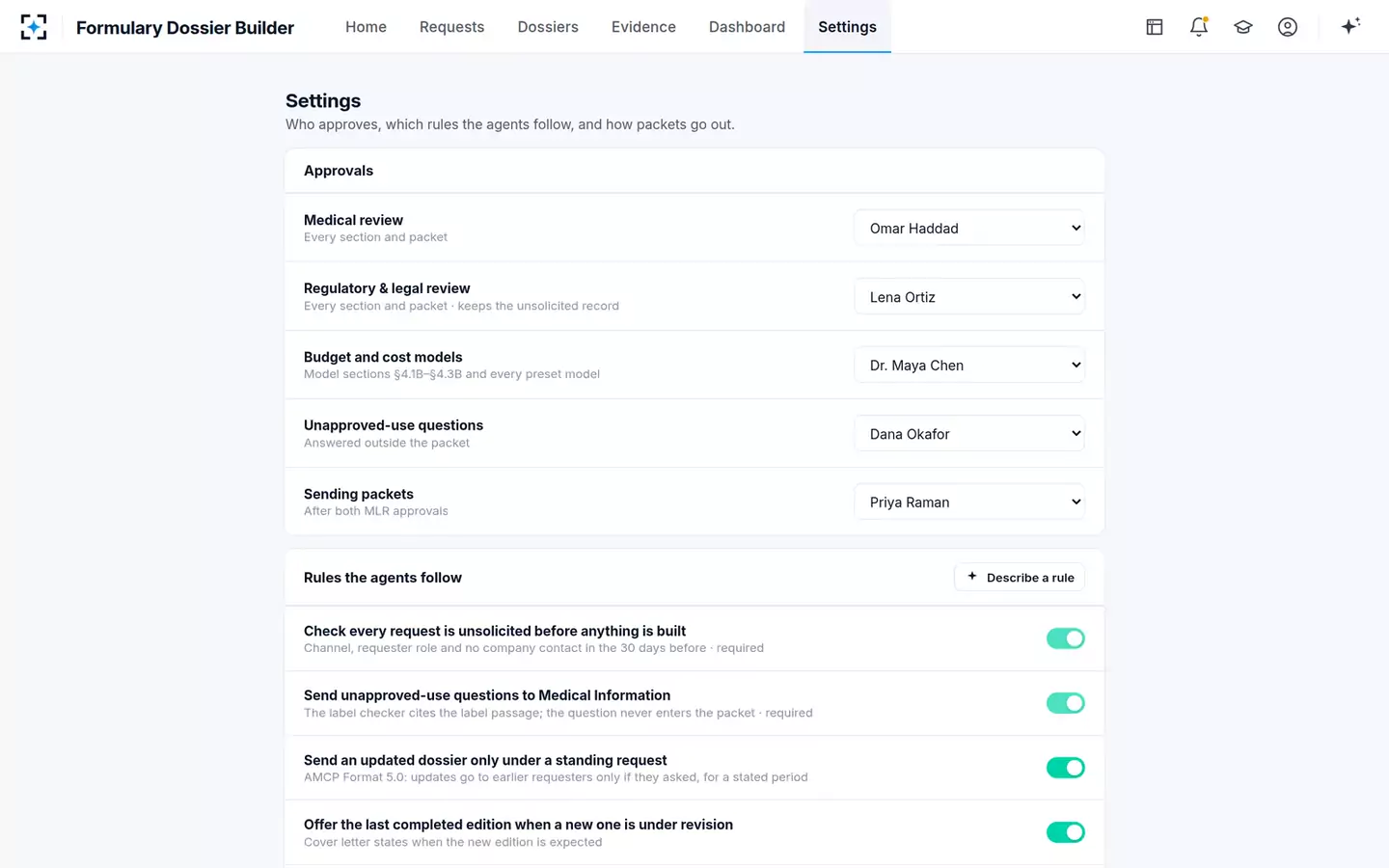1389x868 pixels.
Task: Open the graduation cap learning icon
Action: tap(1243, 27)
